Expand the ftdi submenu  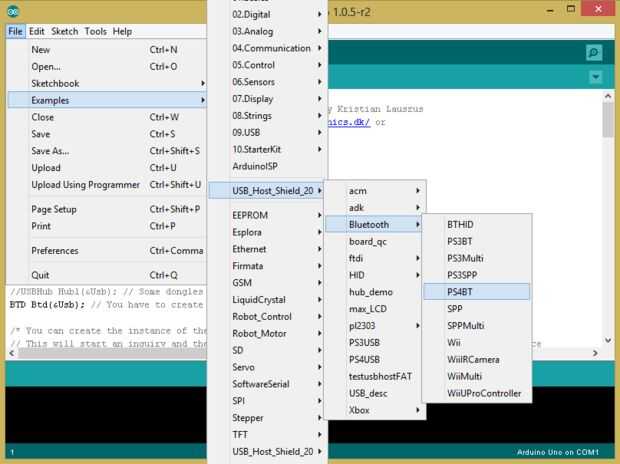pyautogui.click(x=375, y=258)
